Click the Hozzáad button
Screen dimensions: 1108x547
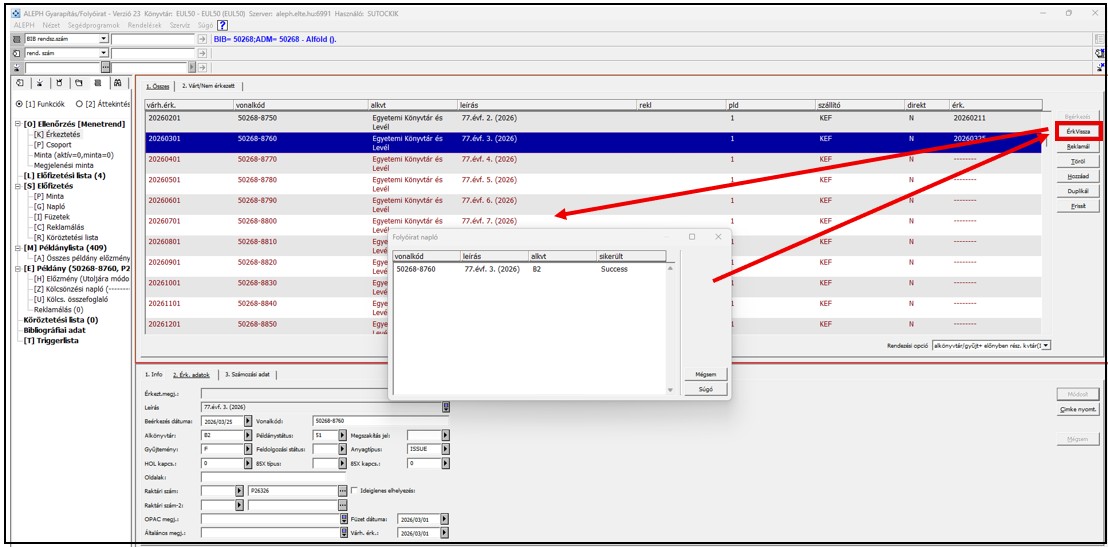click(1077, 177)
